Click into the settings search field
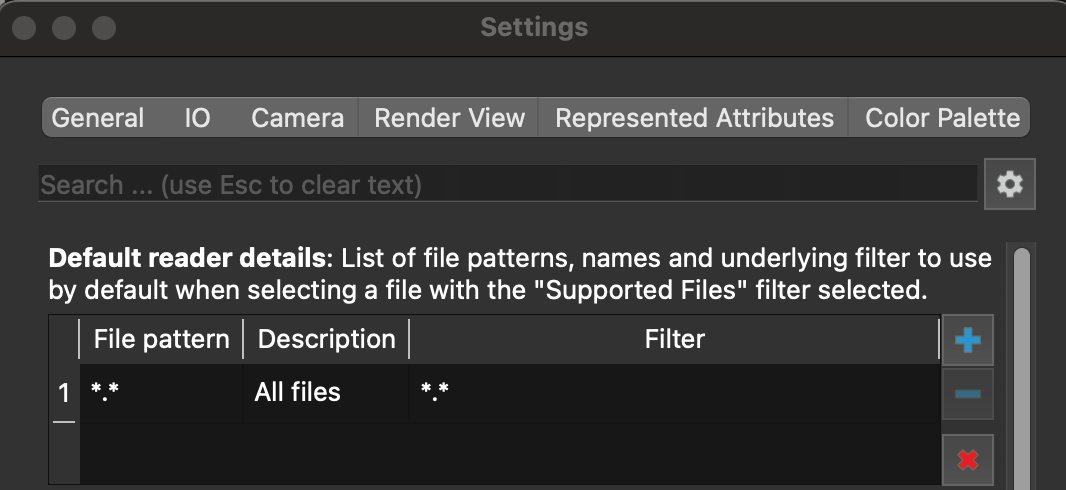The height and width of the screenshot is (490, 1066). [x=508, y=184]
